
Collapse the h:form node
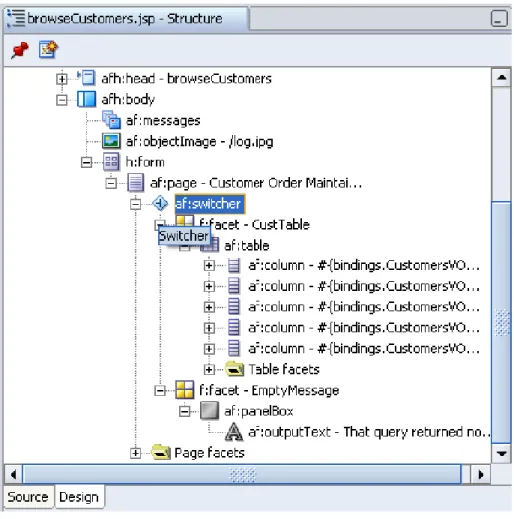click(86, 162)
